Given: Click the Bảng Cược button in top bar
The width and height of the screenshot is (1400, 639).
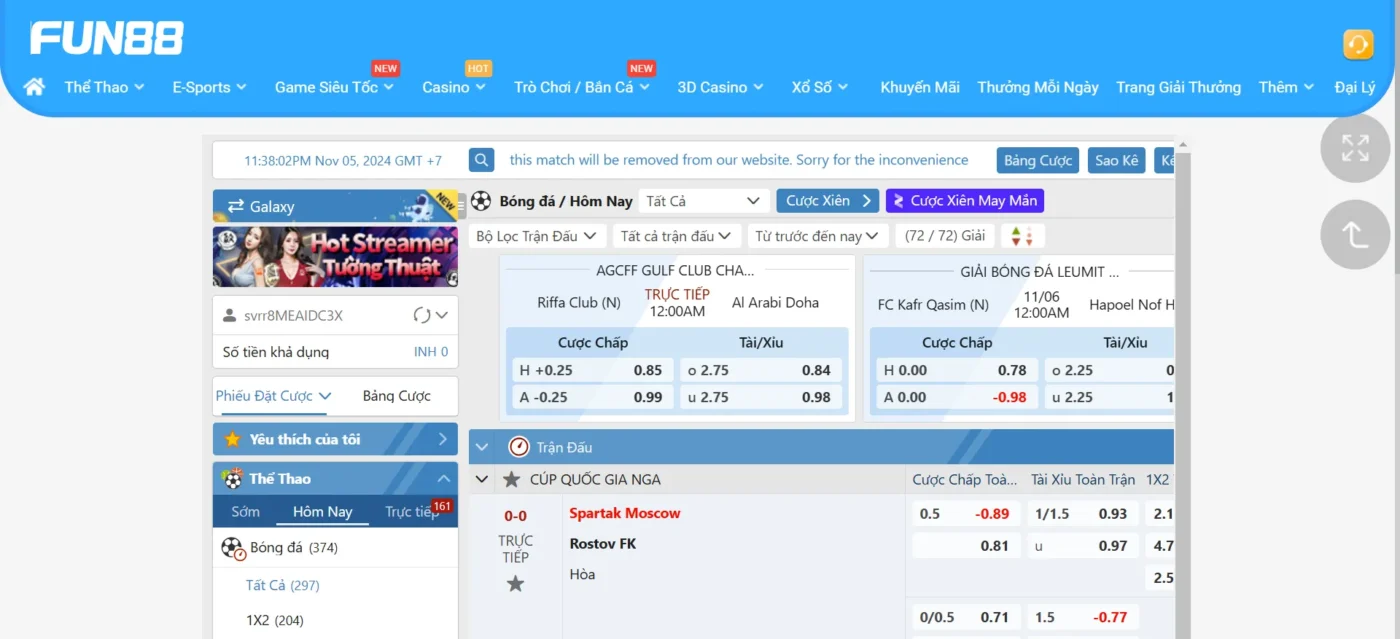Looking at the screenshot, I should 1037,160.
